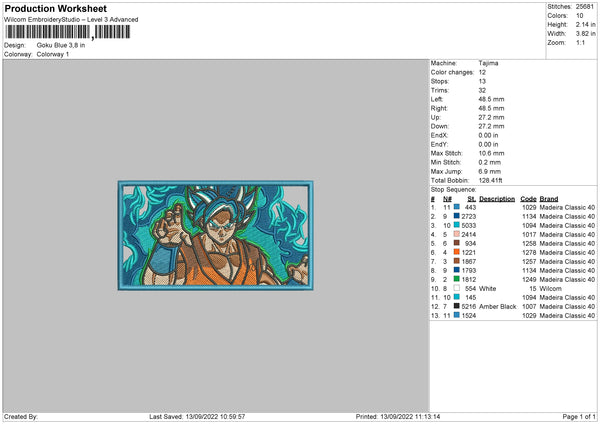Select the zoom value '1:1'
The image size is (600, 424).
point(580,42)
